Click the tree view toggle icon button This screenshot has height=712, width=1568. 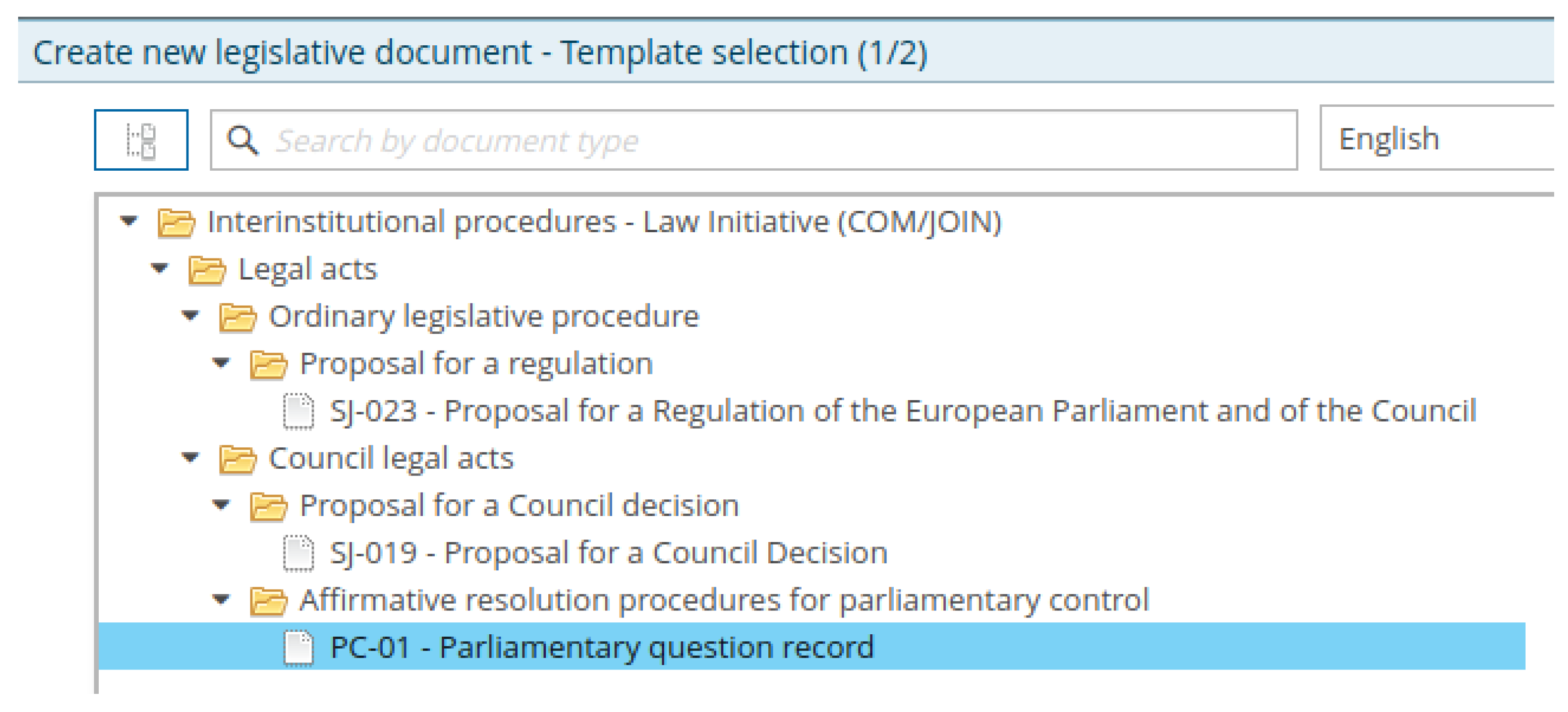pyautogui.click(x=141, y=140)
